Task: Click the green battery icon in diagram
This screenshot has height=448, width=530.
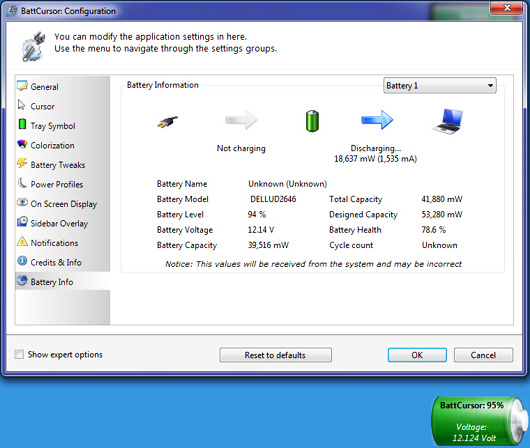Action: click(312, 121)
